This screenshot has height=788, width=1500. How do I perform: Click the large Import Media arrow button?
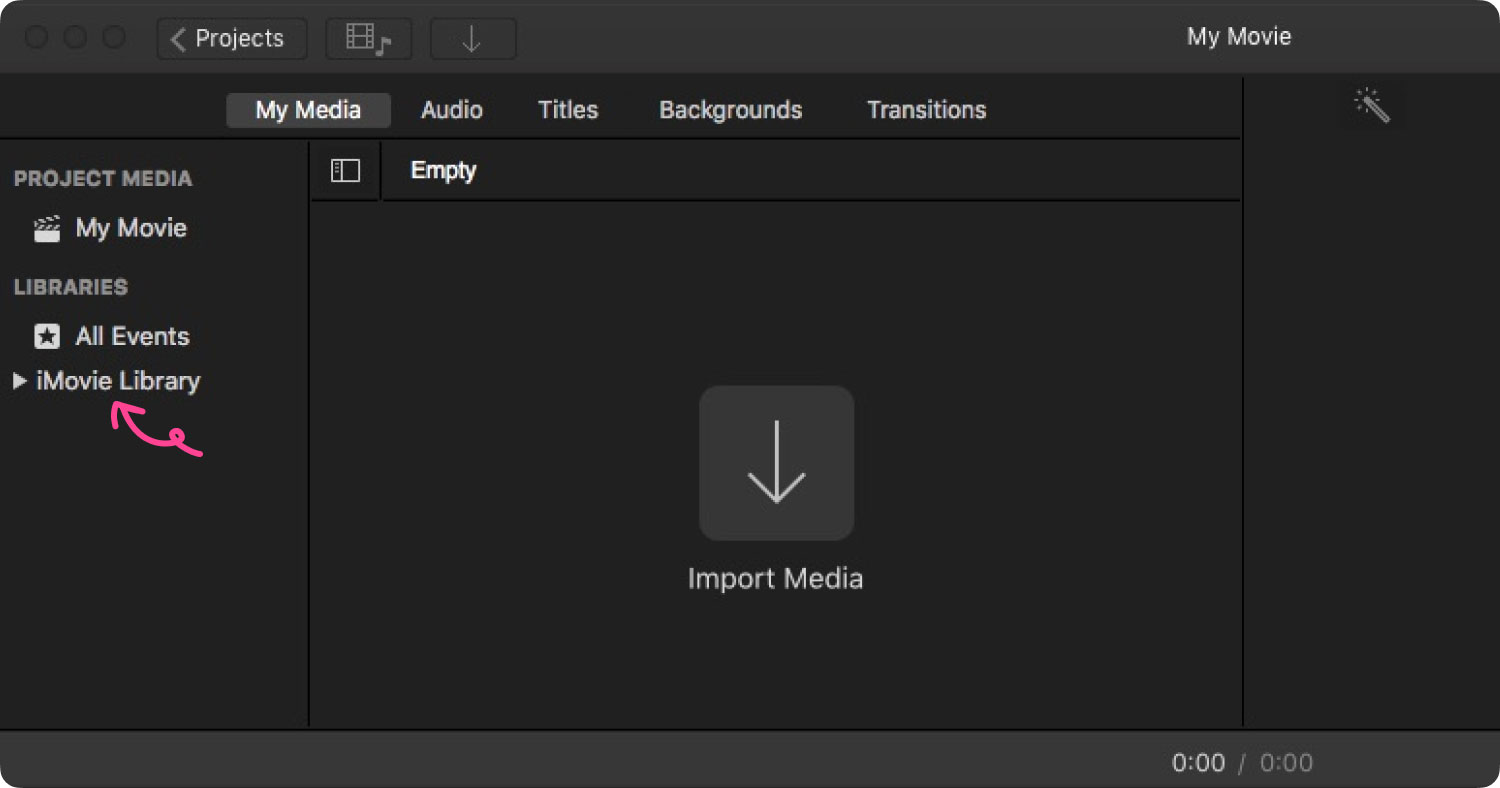click(776, 463)
